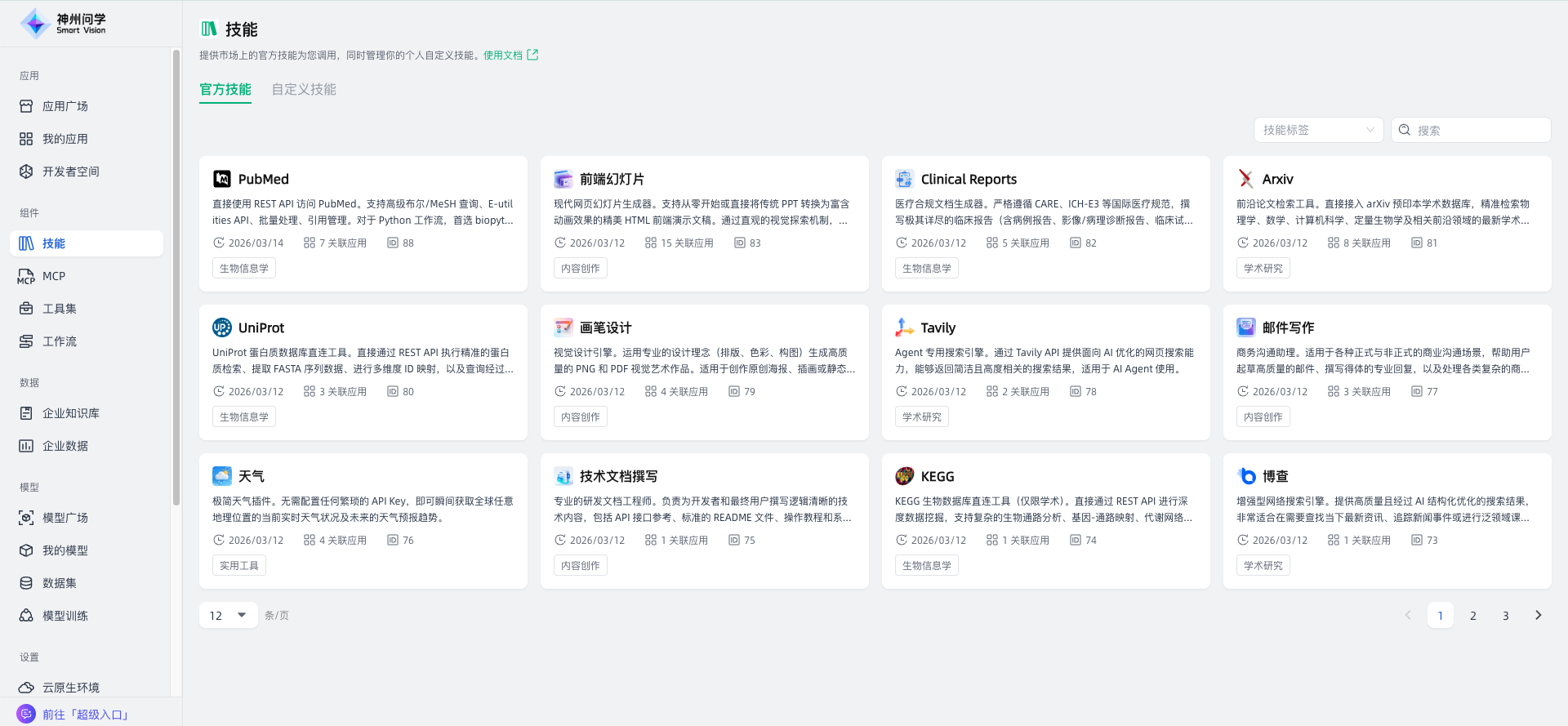
Task: Open the 技能标签 dropdown filter
Action: point(1318,130)
